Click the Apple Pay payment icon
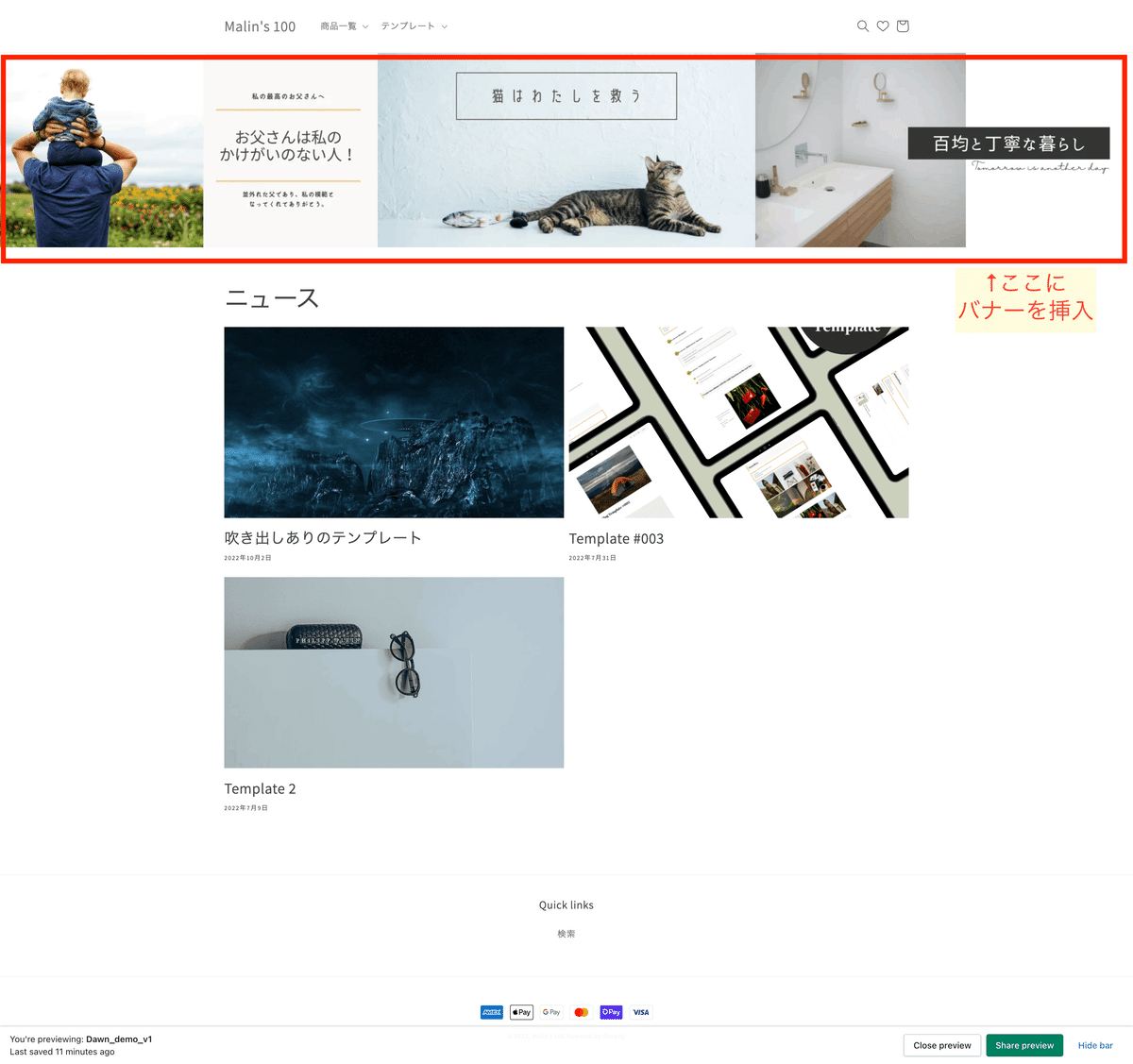The width and height of the screenshot is (1133, 1064). (x=521, y=1012)
